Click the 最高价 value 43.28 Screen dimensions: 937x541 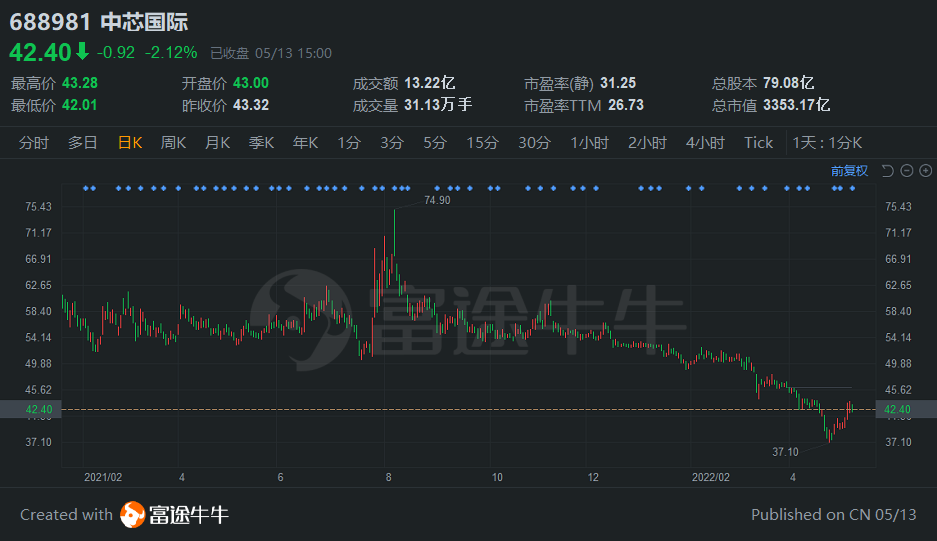(x=80, y=83)
